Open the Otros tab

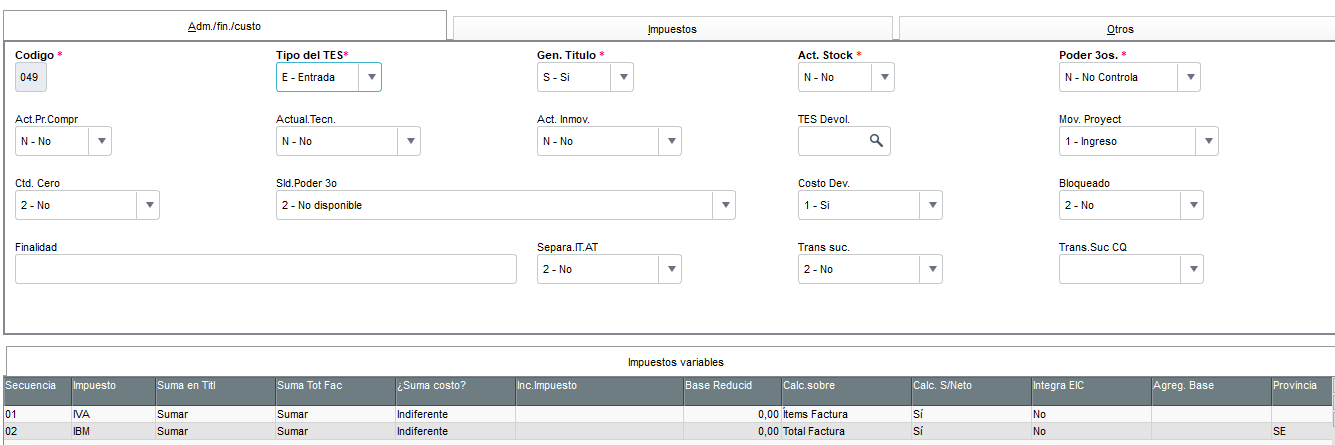[x=1116, y=29]
